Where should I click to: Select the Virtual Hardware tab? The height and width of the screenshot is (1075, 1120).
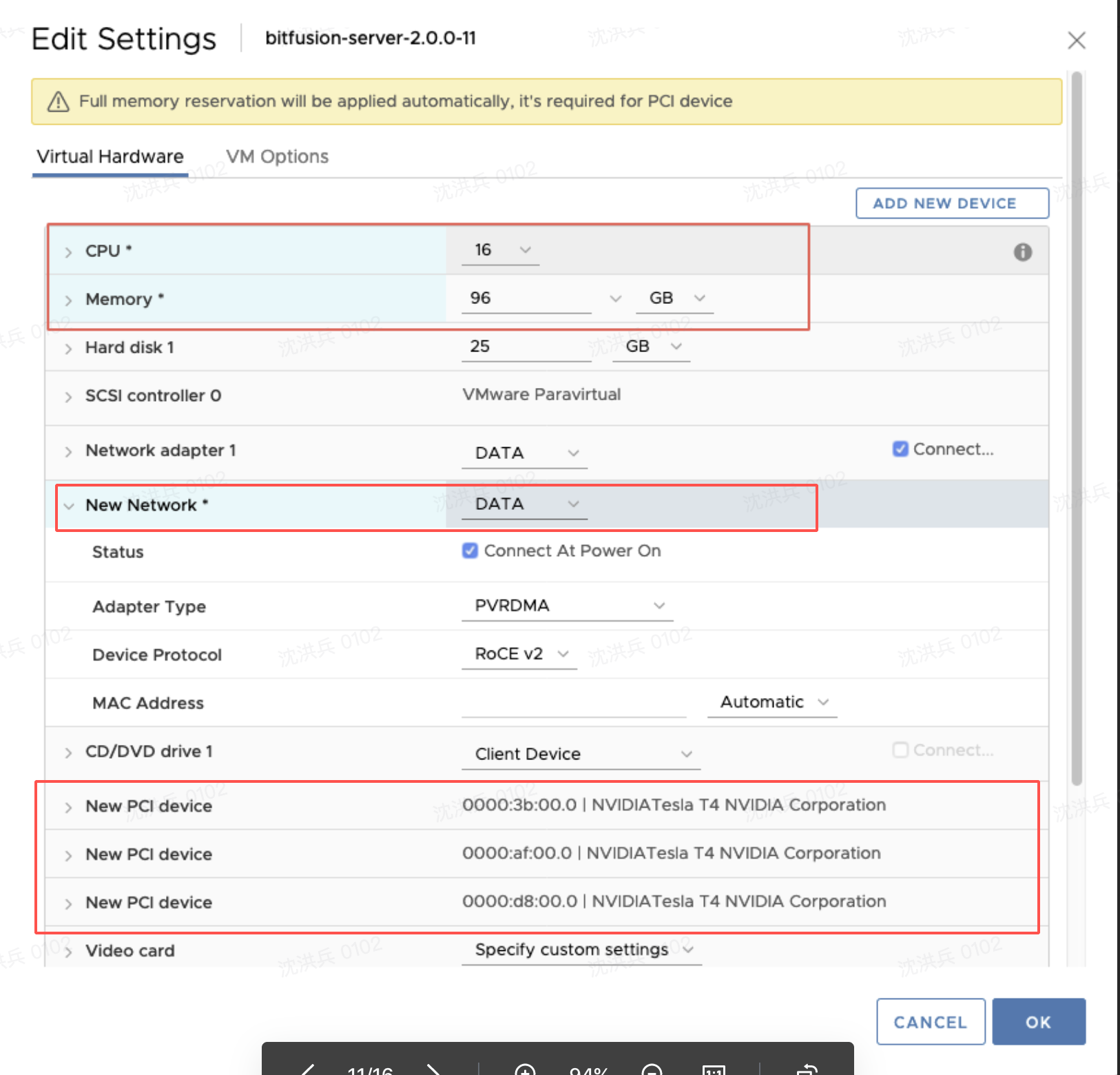pyautogui.click(x=110, y=156)
